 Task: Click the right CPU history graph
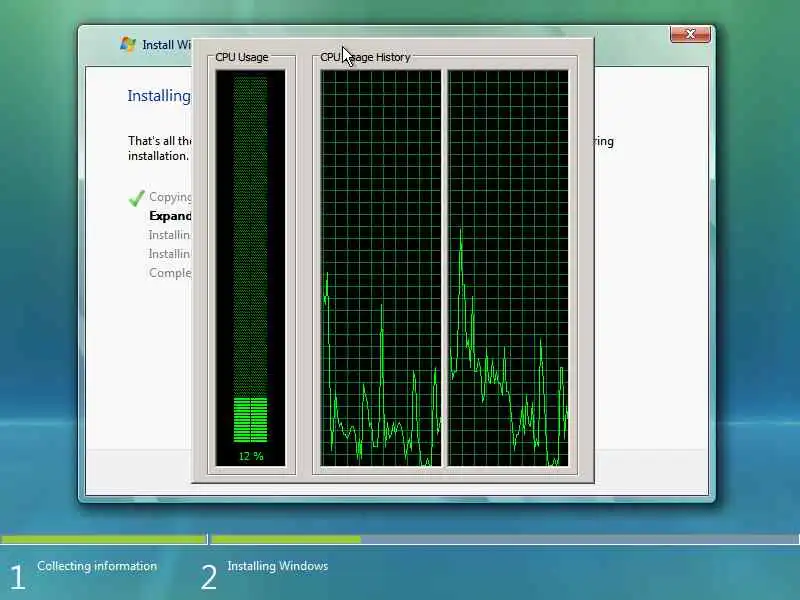tap(508, 268)
